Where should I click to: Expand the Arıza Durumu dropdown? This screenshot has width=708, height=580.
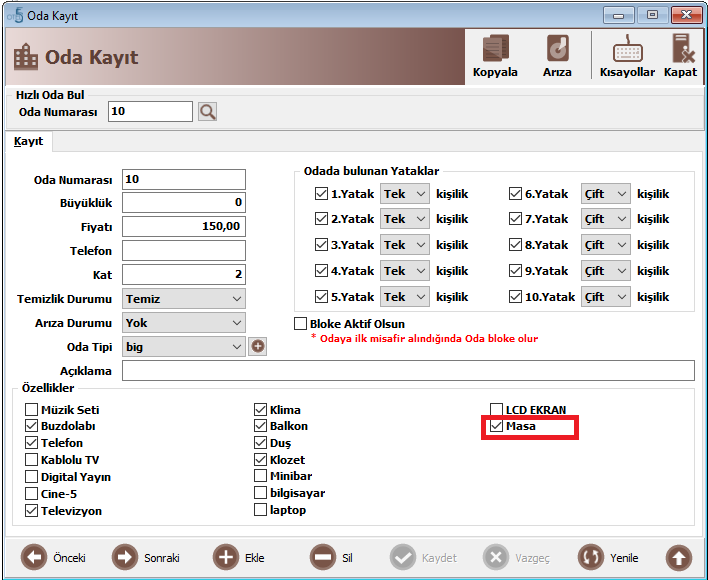(x=184, y=323)
